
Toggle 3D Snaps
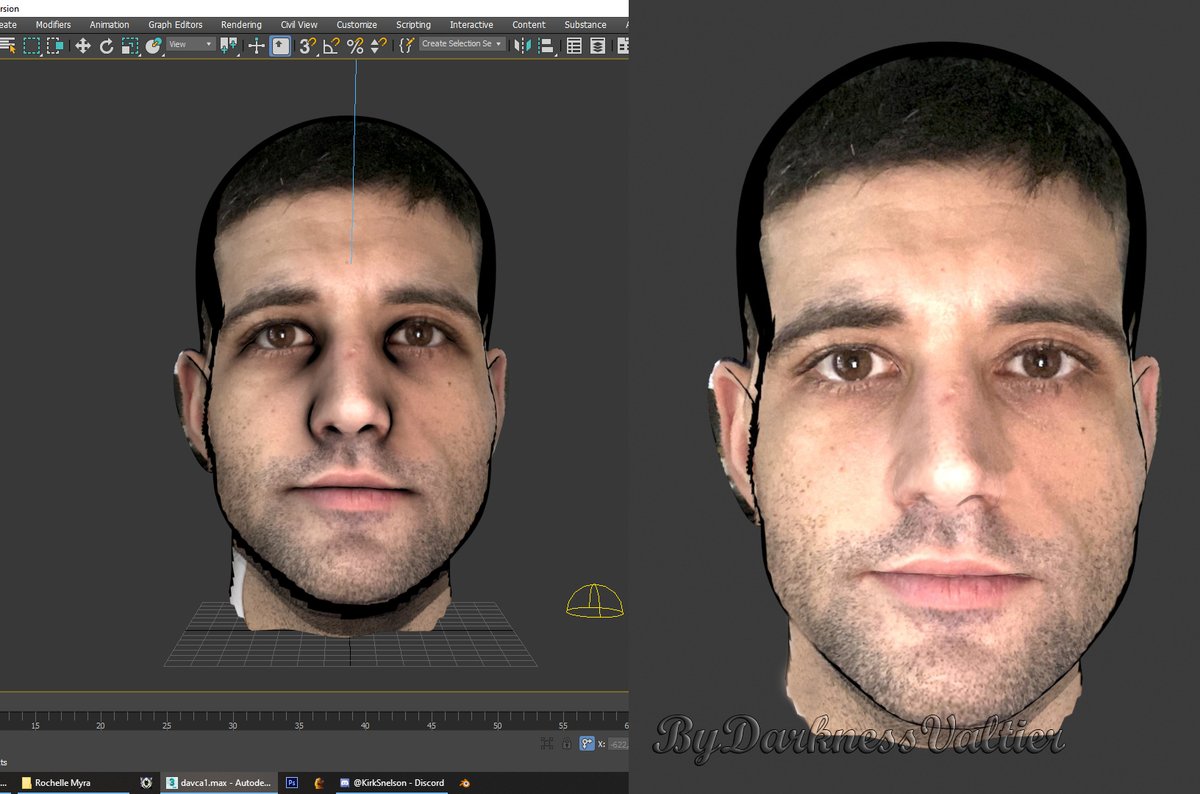[x=308, y=45]
